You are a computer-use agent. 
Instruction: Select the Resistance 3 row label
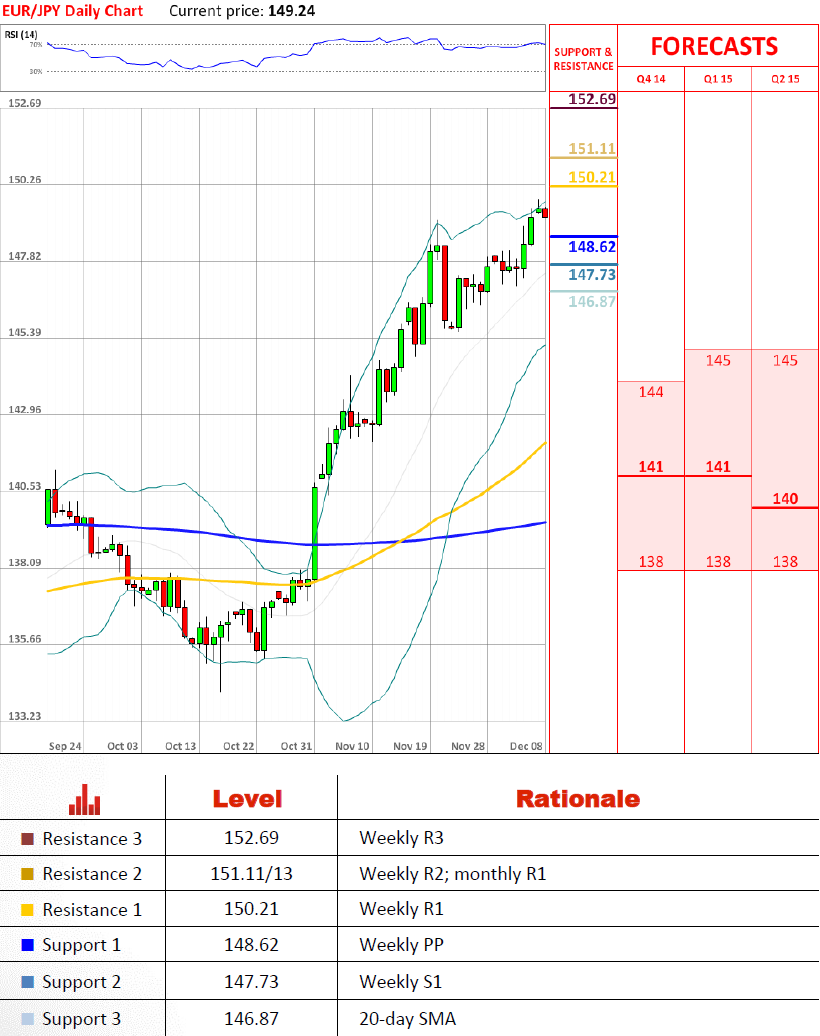(x=92, y=838)
